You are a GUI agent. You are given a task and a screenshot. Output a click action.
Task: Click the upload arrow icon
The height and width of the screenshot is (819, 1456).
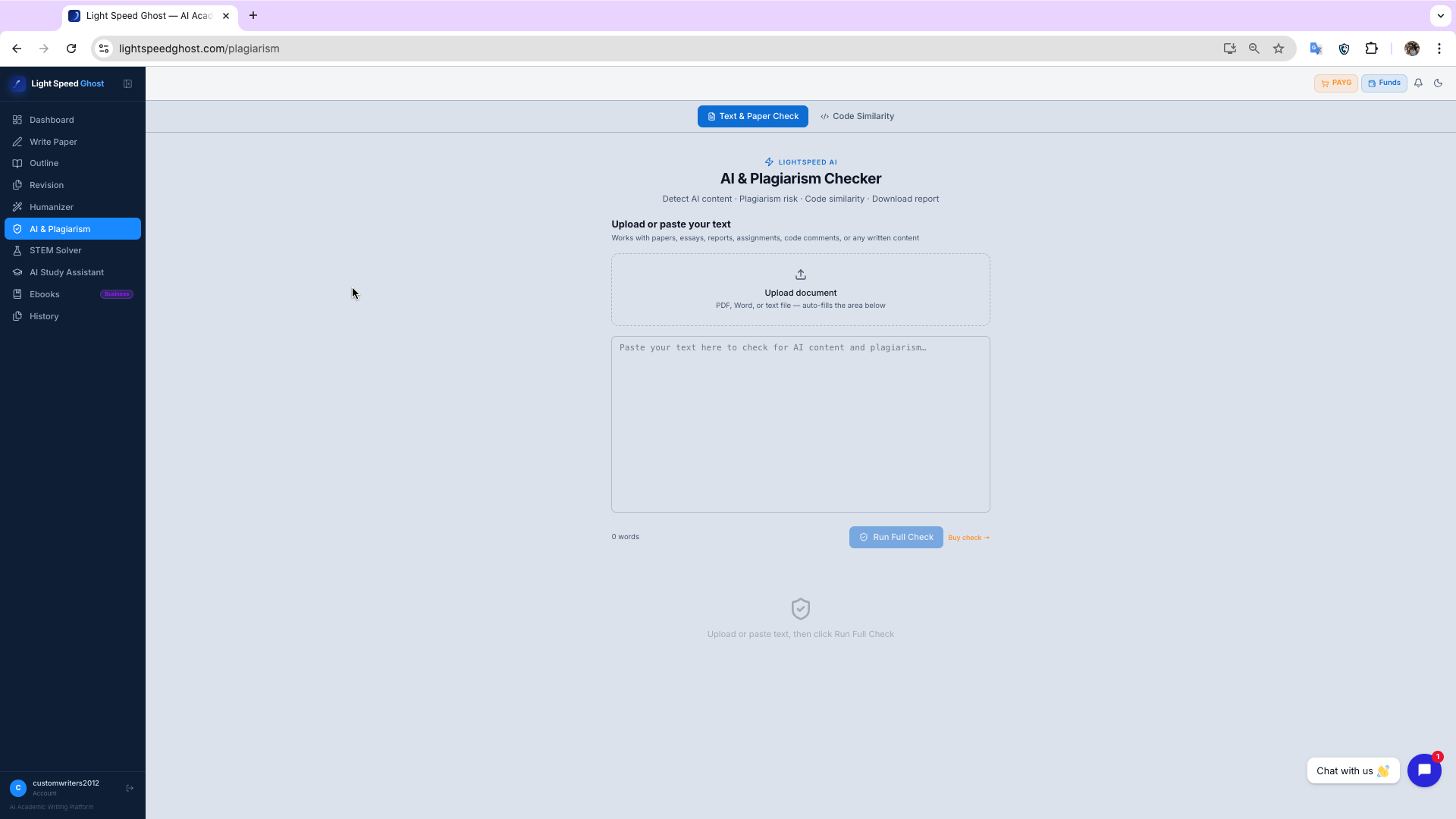click(x=801, y=275)
